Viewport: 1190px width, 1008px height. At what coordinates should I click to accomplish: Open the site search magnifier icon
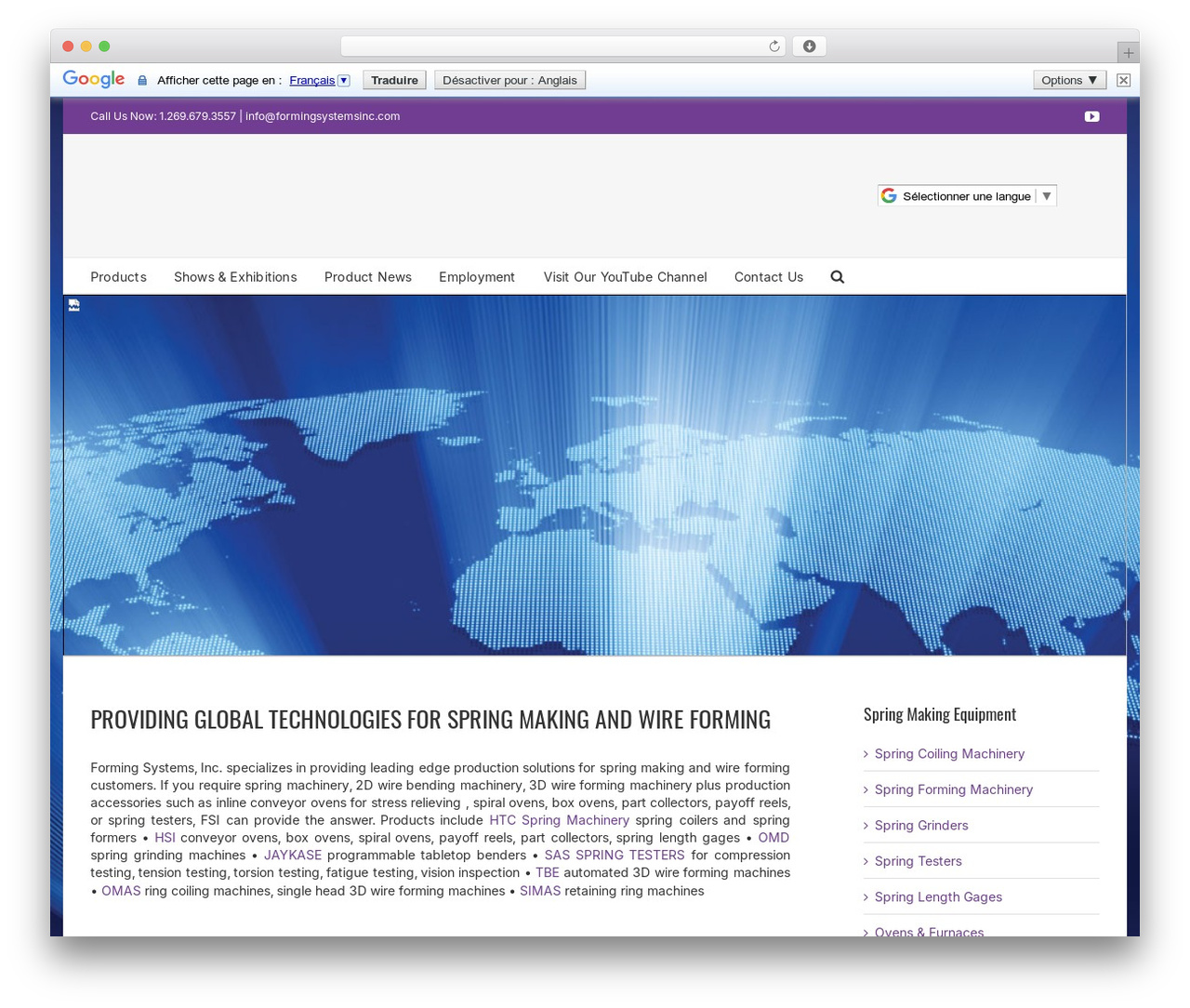coord(837,277)
